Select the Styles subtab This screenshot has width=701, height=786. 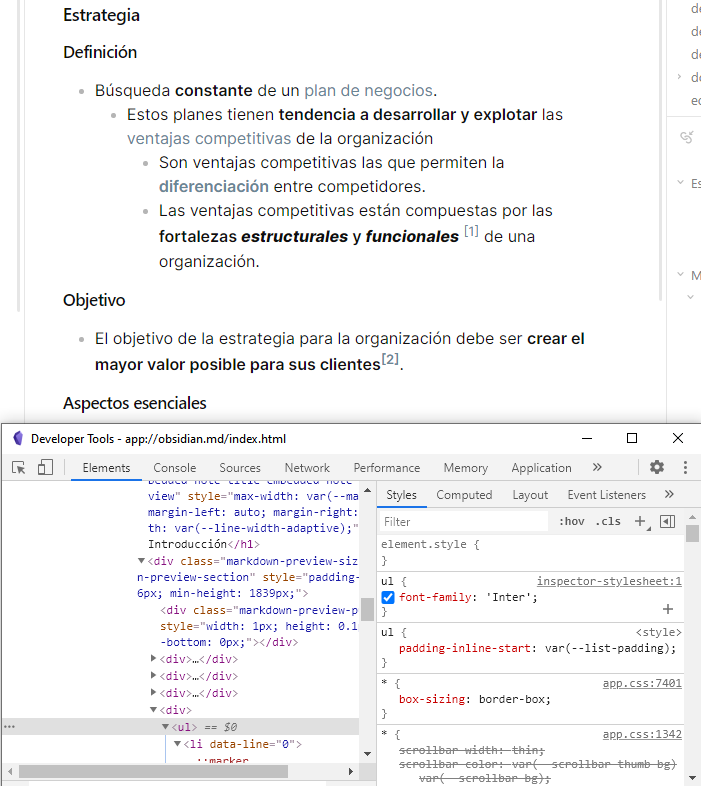coord(401,495)
